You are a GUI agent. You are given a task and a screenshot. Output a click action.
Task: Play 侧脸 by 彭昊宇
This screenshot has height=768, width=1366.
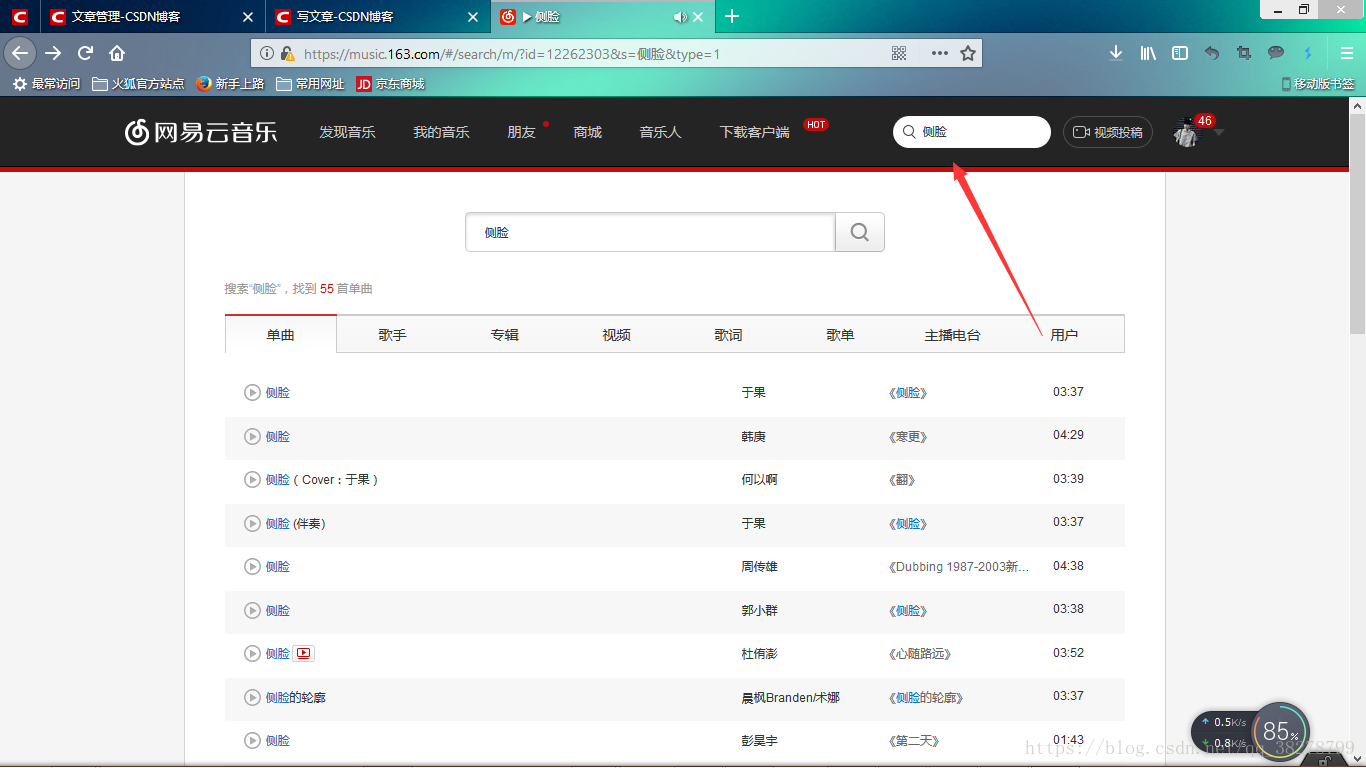(x=252, y=740)
